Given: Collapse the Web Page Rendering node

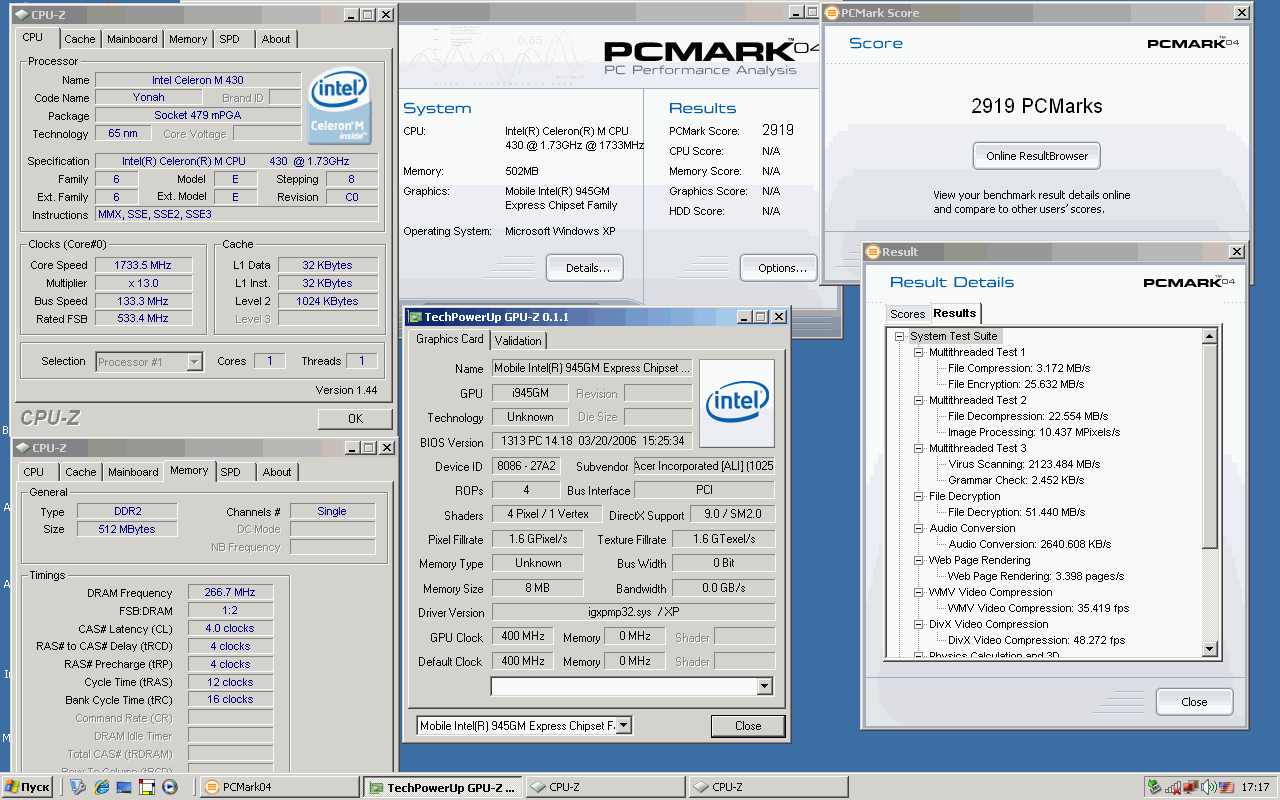Looking at the screenshot, I should (918, 561).
